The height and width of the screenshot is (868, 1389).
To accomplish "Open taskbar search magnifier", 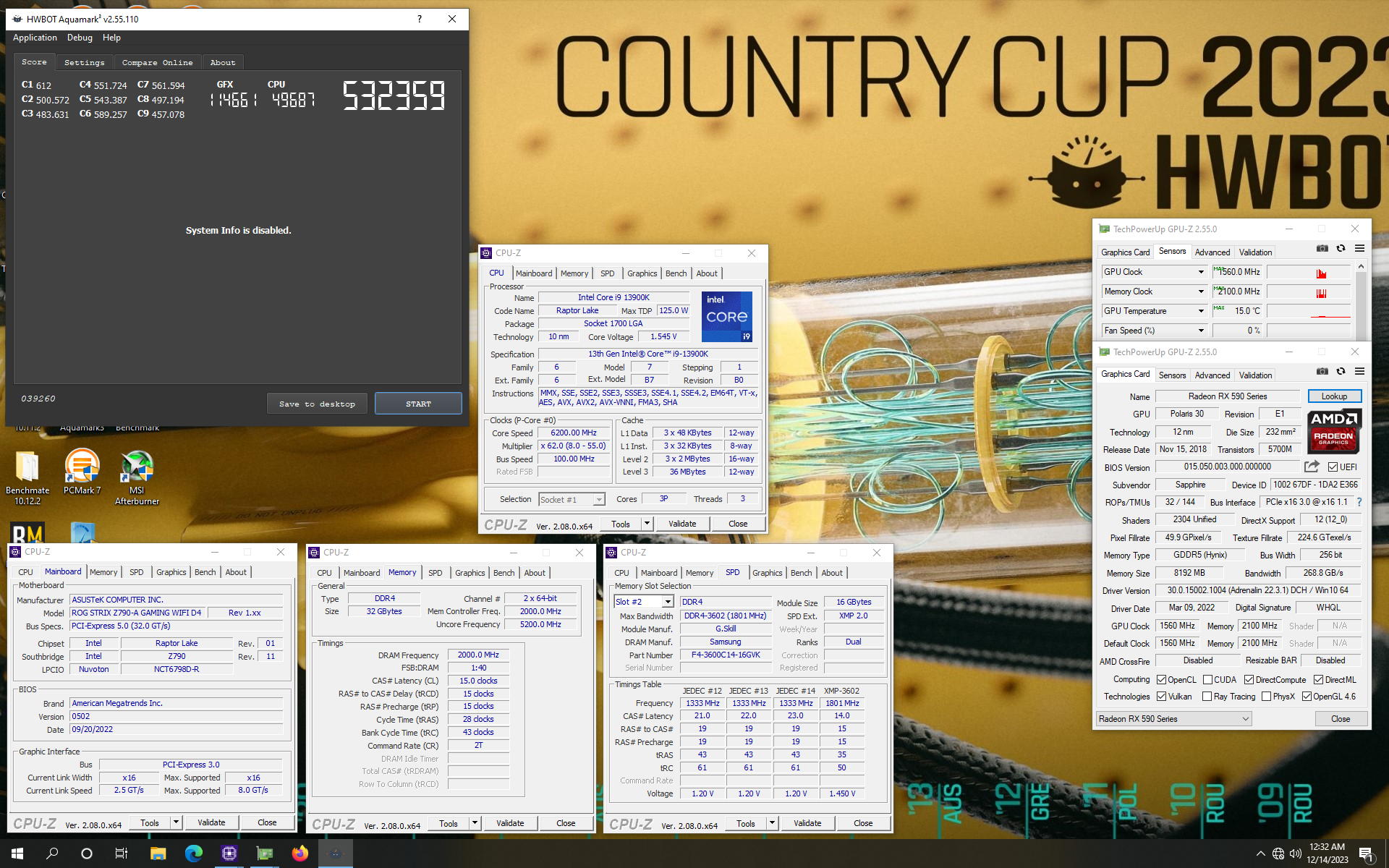I will point(52,854).
